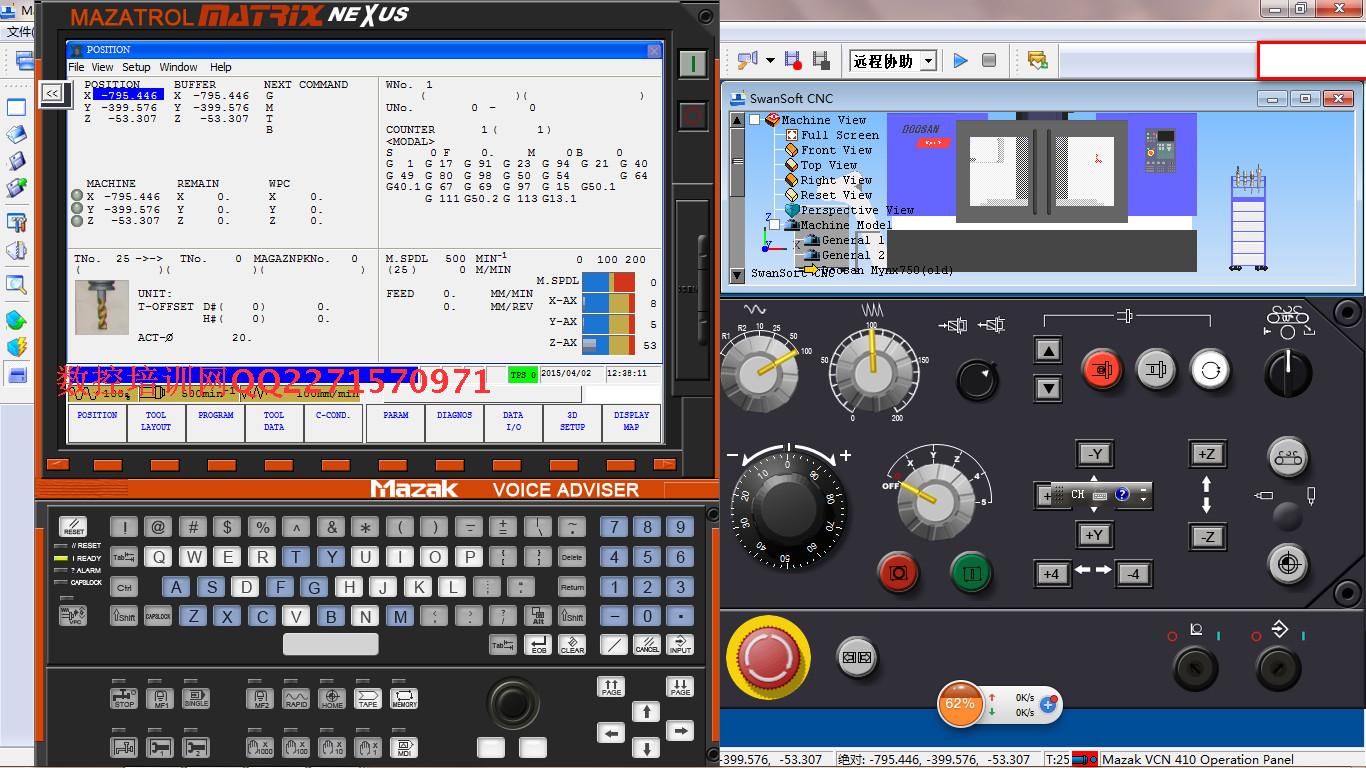1366x768 pixels.
Task: Toggle the green power indicator button
Action: pyautogui.click(x=693, y=65)
